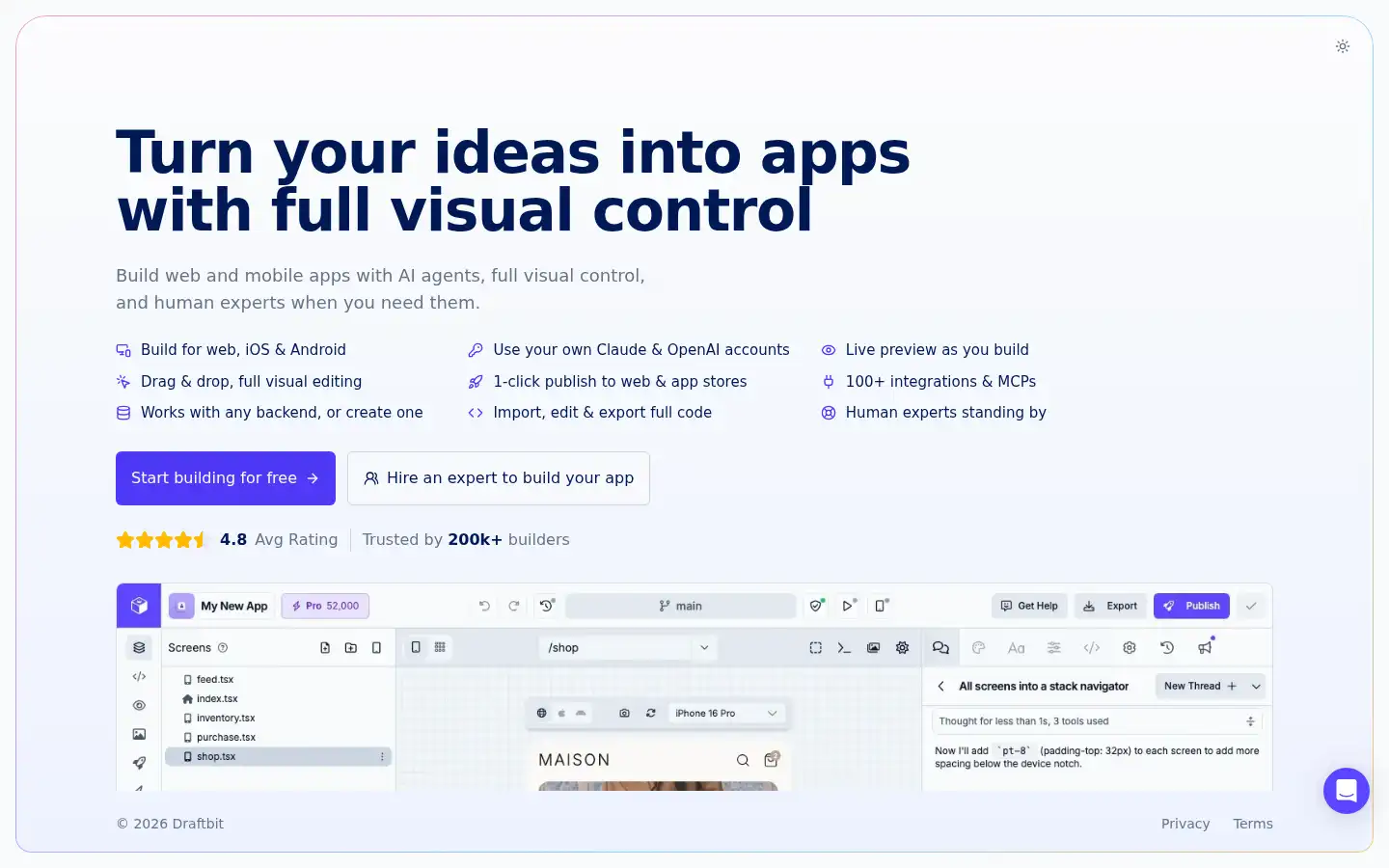This screenshot has height=868, width=1389.
Task: Click the Draftbit cube logo in the editor
Action: (x=139, y=606)
